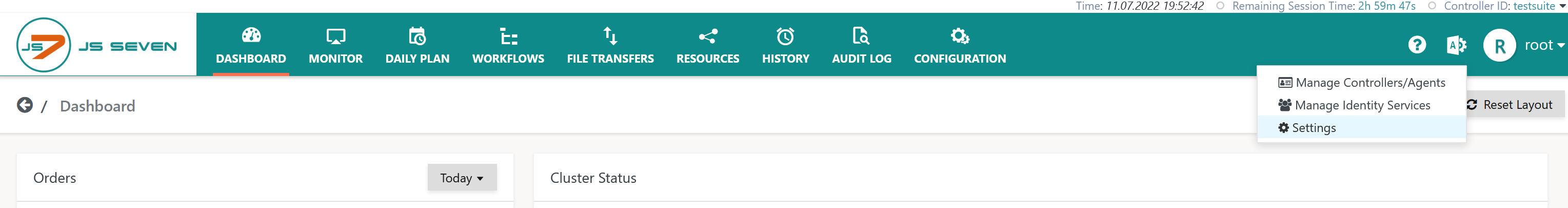The image size is (1568, 208).
Task: Open the File Transfers tab
Action: click(610, 59)
